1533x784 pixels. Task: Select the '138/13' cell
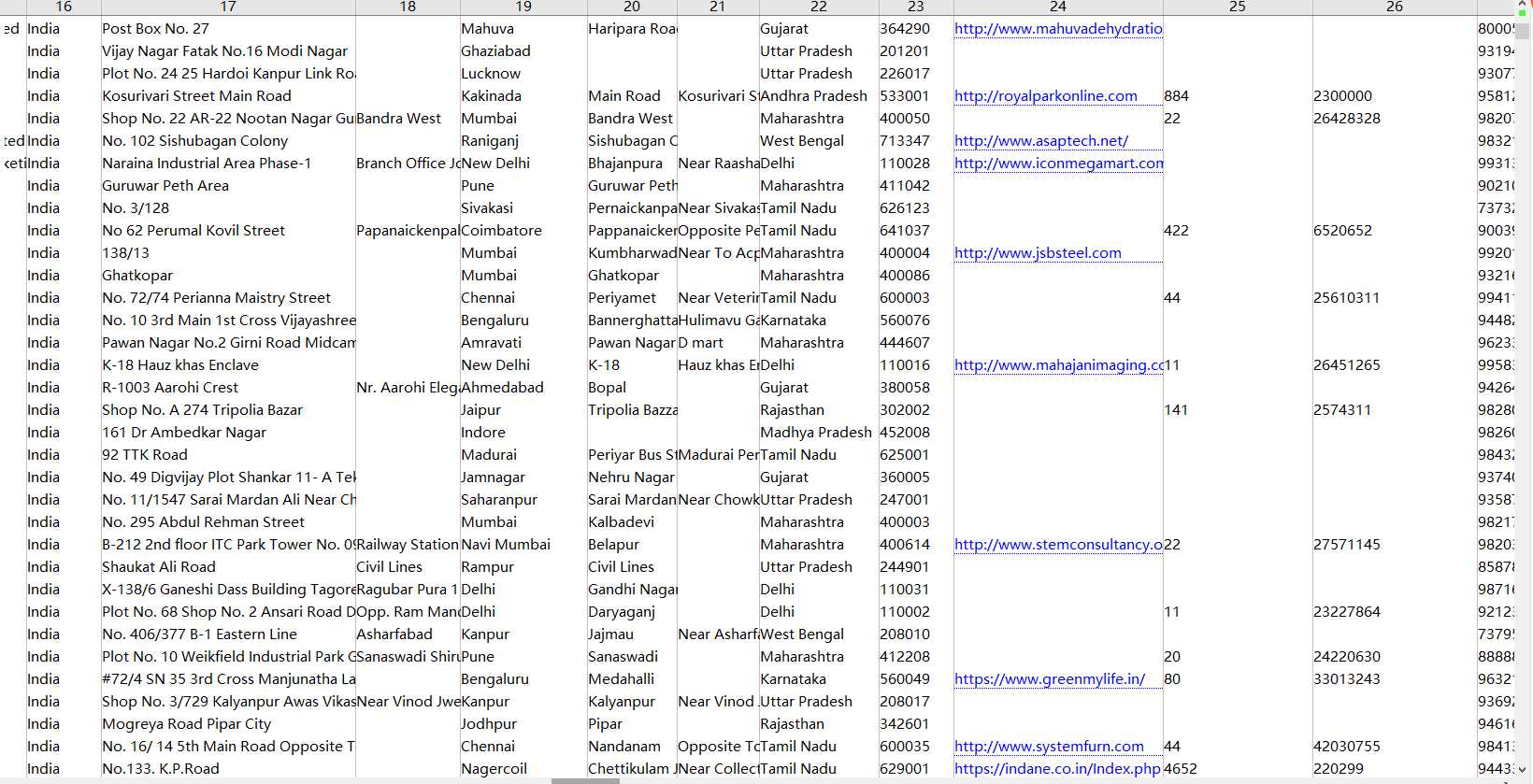228,253
